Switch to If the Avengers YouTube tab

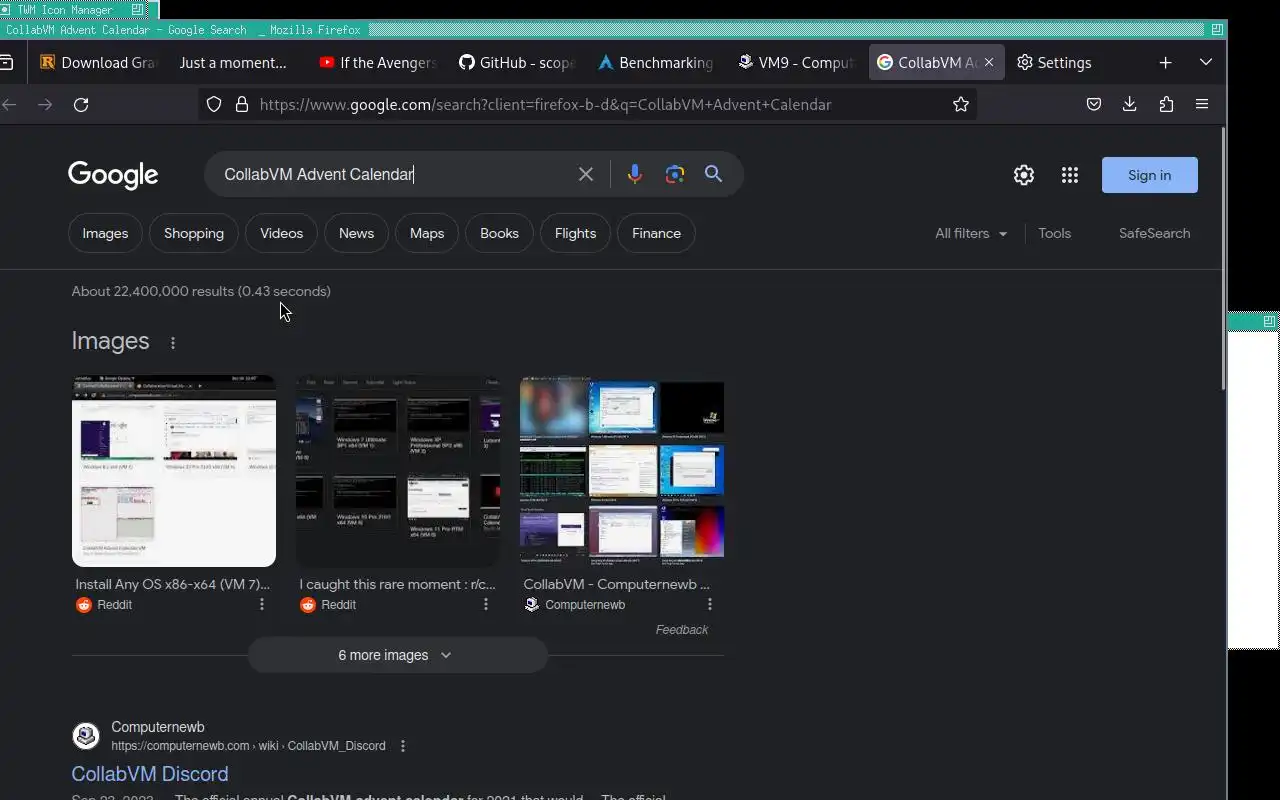[x=377, y=62]
